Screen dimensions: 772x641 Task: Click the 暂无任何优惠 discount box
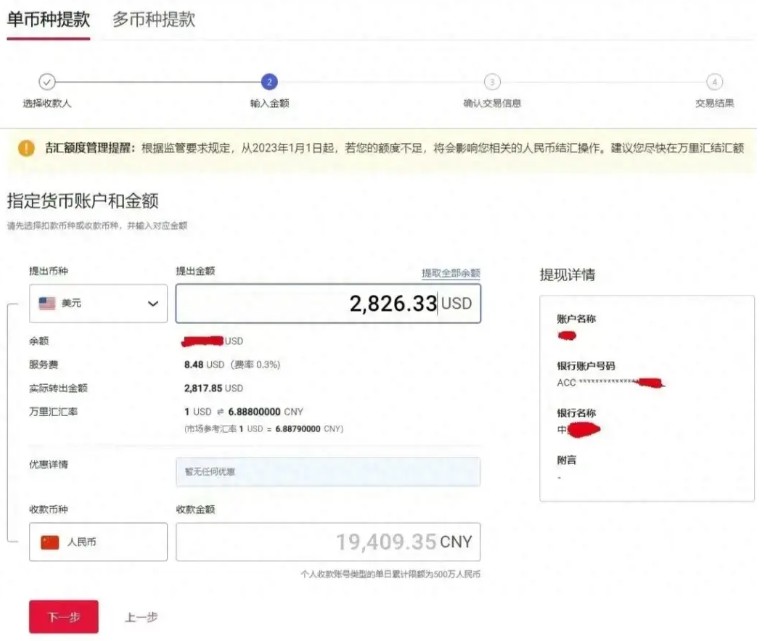327,471
